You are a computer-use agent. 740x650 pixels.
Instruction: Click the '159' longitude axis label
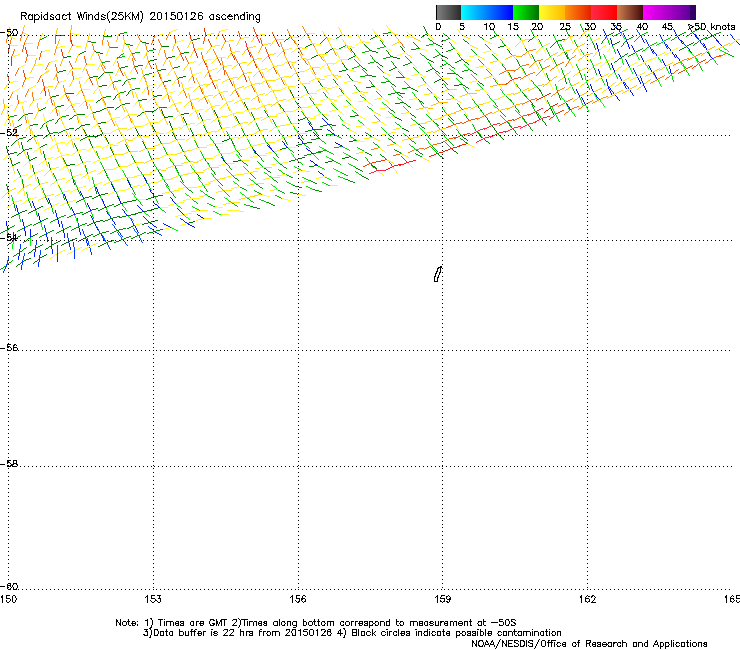pyautogui.click(x=442, y=599)
